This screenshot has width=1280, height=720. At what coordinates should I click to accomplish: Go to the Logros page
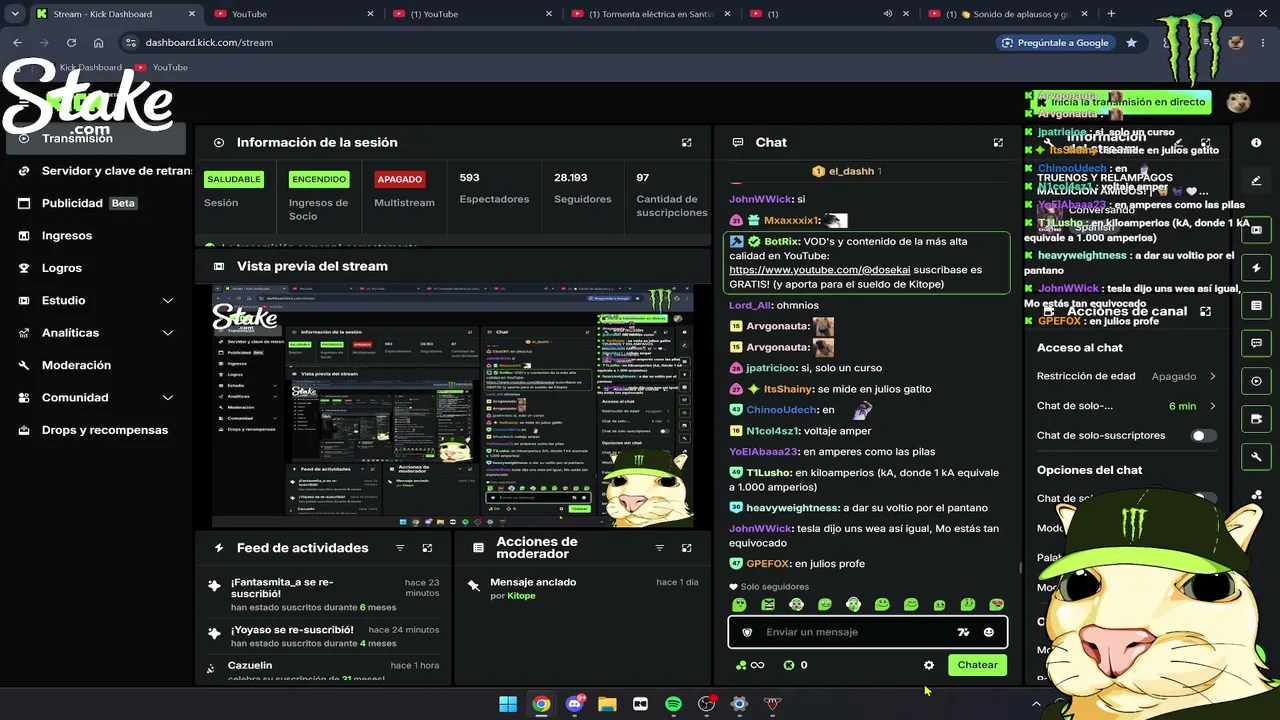click(96, 268)
